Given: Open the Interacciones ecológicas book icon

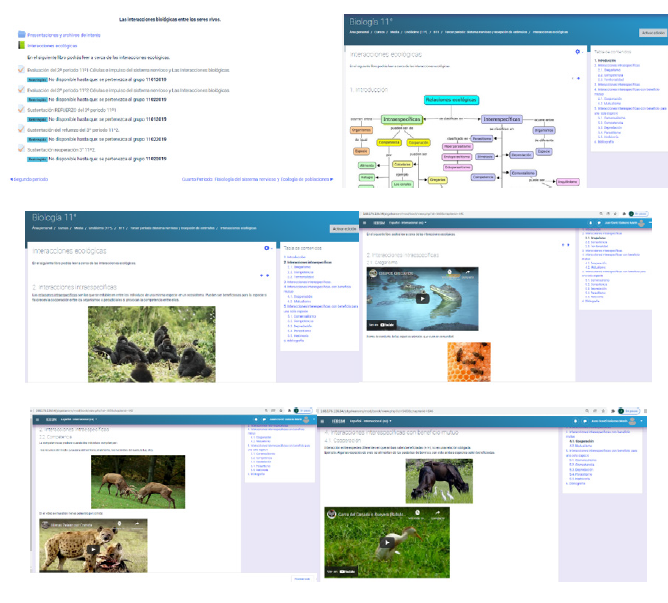Looking at the screenshot, I should (x=21, y=46).
